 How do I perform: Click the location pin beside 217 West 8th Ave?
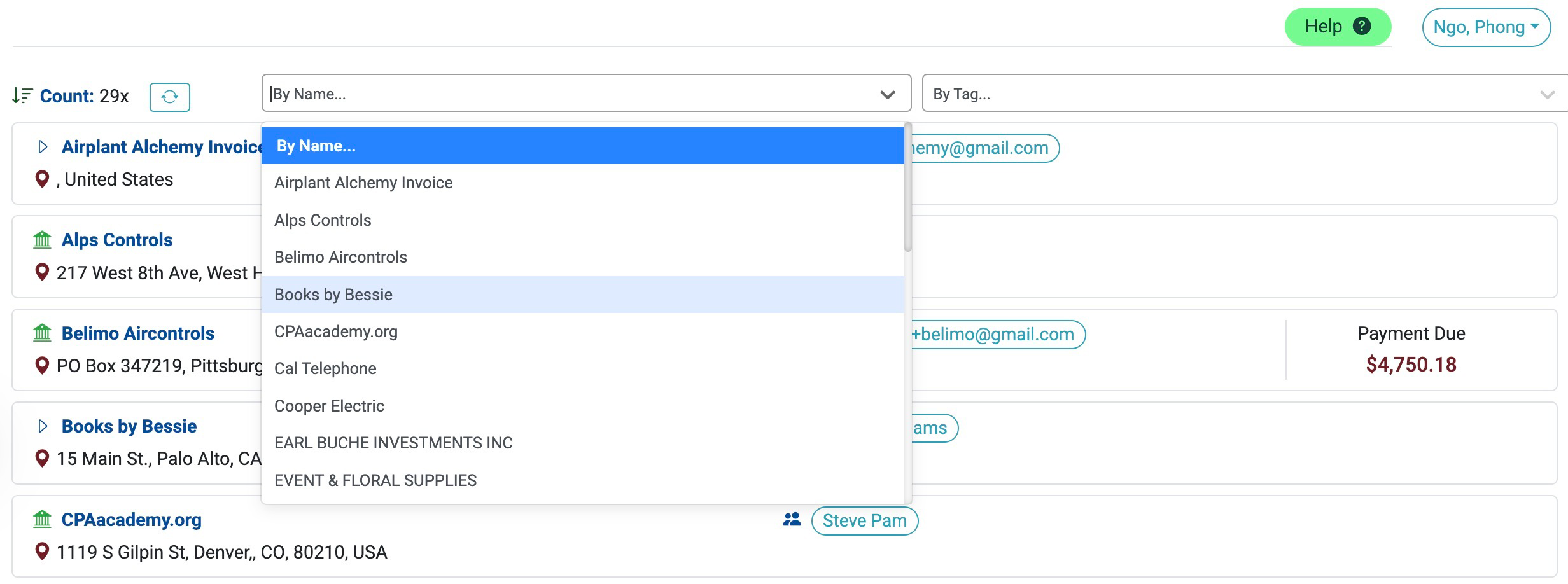point(42,272)
